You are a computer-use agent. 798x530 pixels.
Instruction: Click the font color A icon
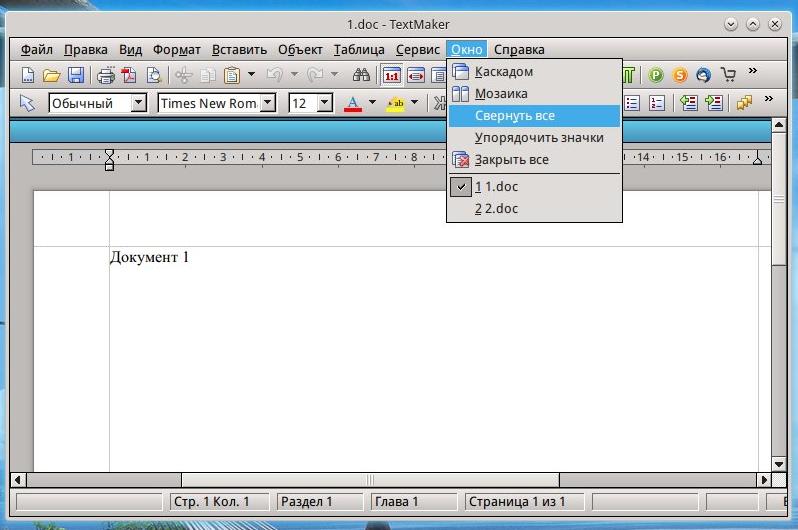(x=353, y=103)
